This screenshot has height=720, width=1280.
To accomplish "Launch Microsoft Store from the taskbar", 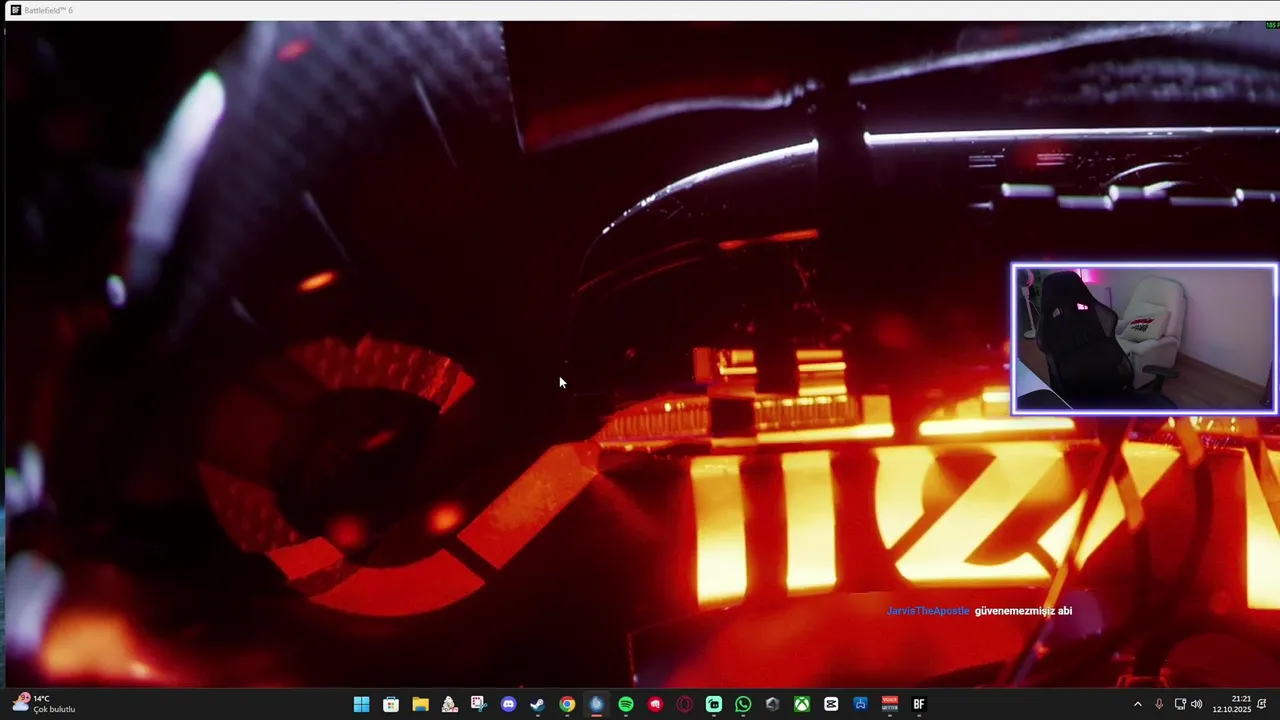I will pyautogui.click(x=391, y=704).
